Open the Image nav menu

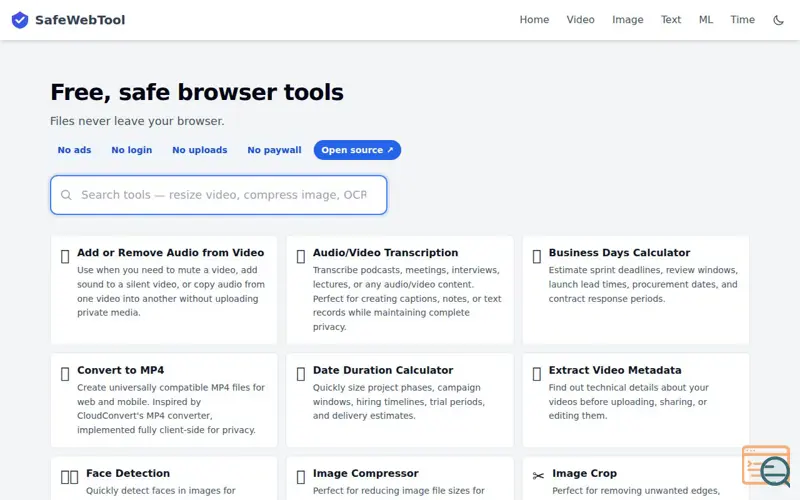click(x=628, y=20)
